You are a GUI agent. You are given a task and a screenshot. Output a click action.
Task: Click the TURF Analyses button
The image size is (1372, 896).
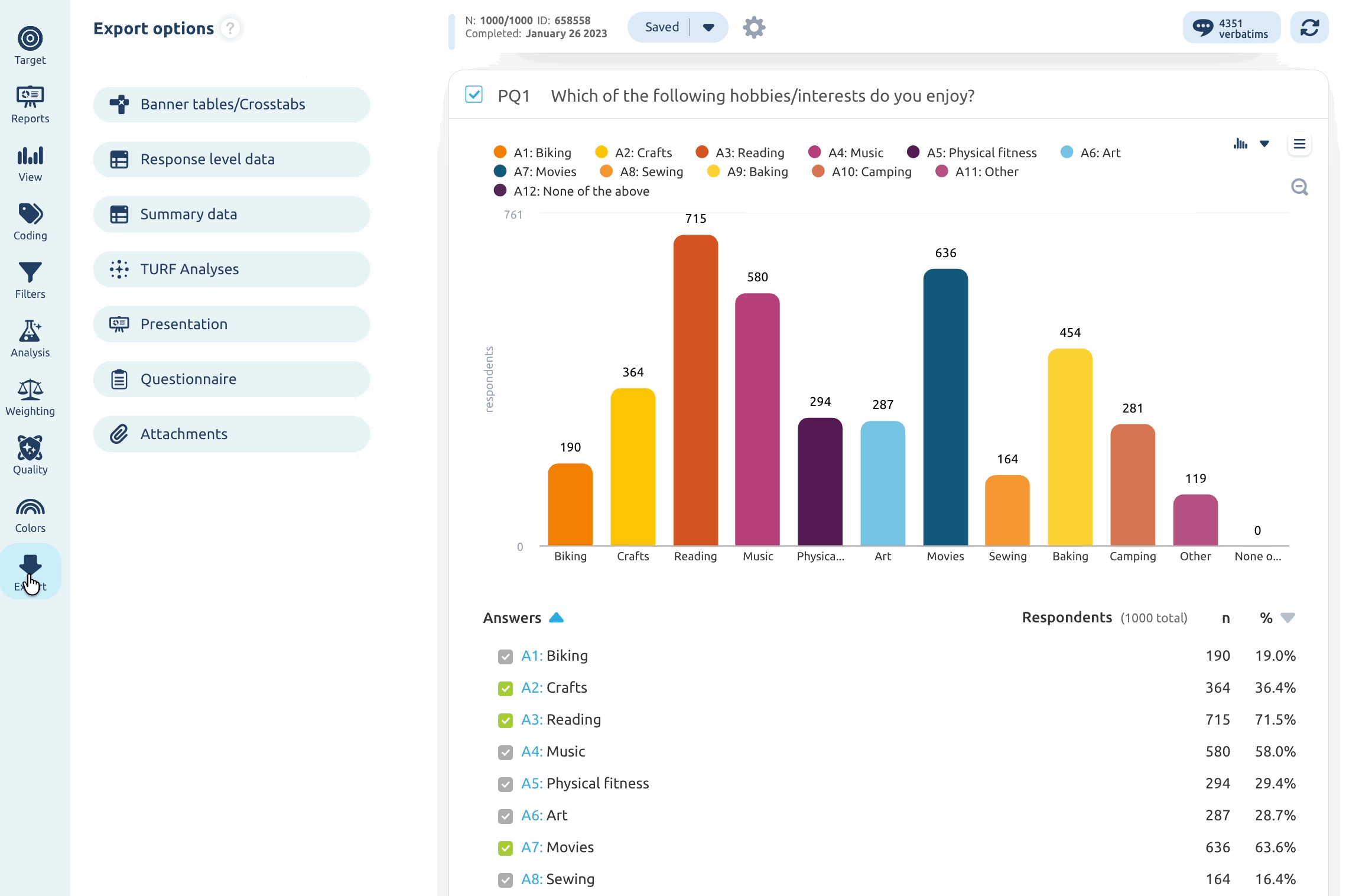[232, 270]
